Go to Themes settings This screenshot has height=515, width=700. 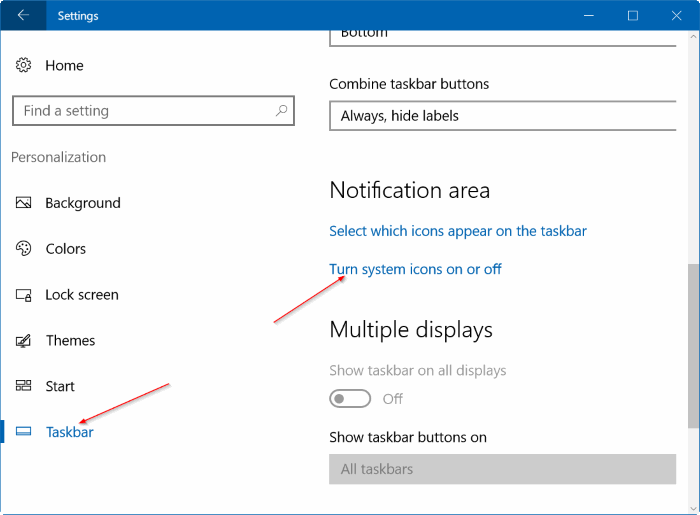tap(71, 341)
